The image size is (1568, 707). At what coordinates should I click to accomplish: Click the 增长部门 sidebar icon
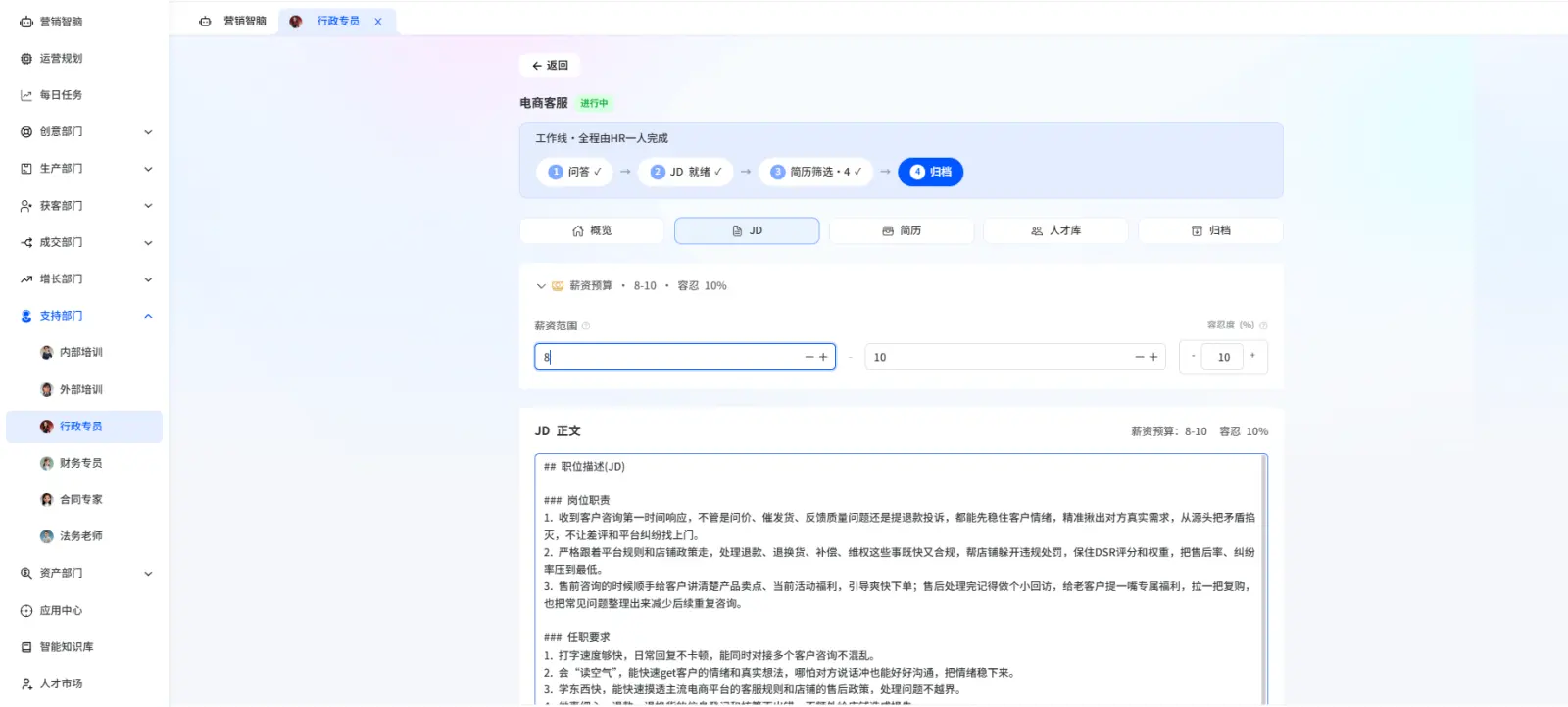coord(26,279)
